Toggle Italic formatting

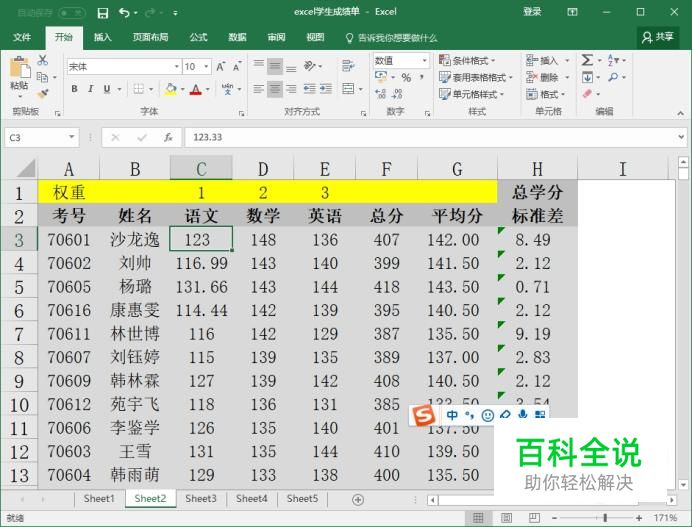point(90,89)
